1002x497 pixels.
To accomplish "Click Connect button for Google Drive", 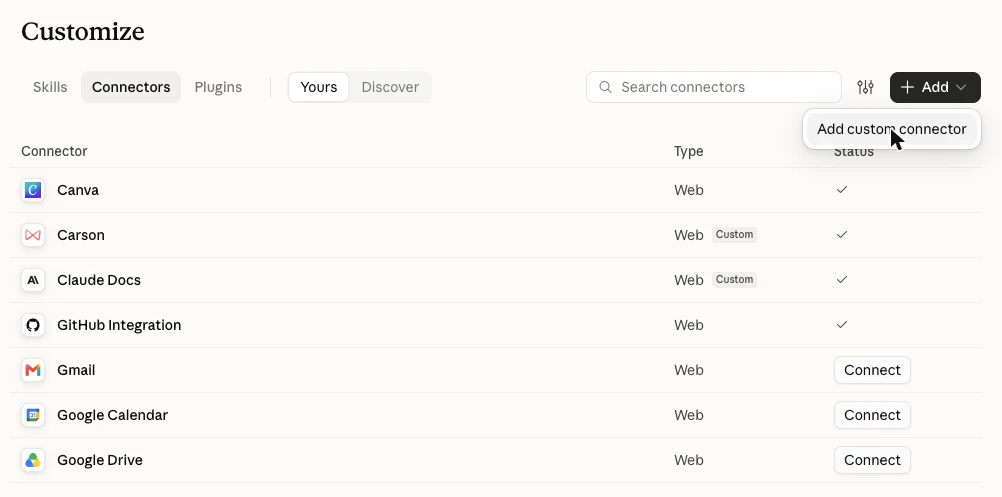I will click(872, 460).
